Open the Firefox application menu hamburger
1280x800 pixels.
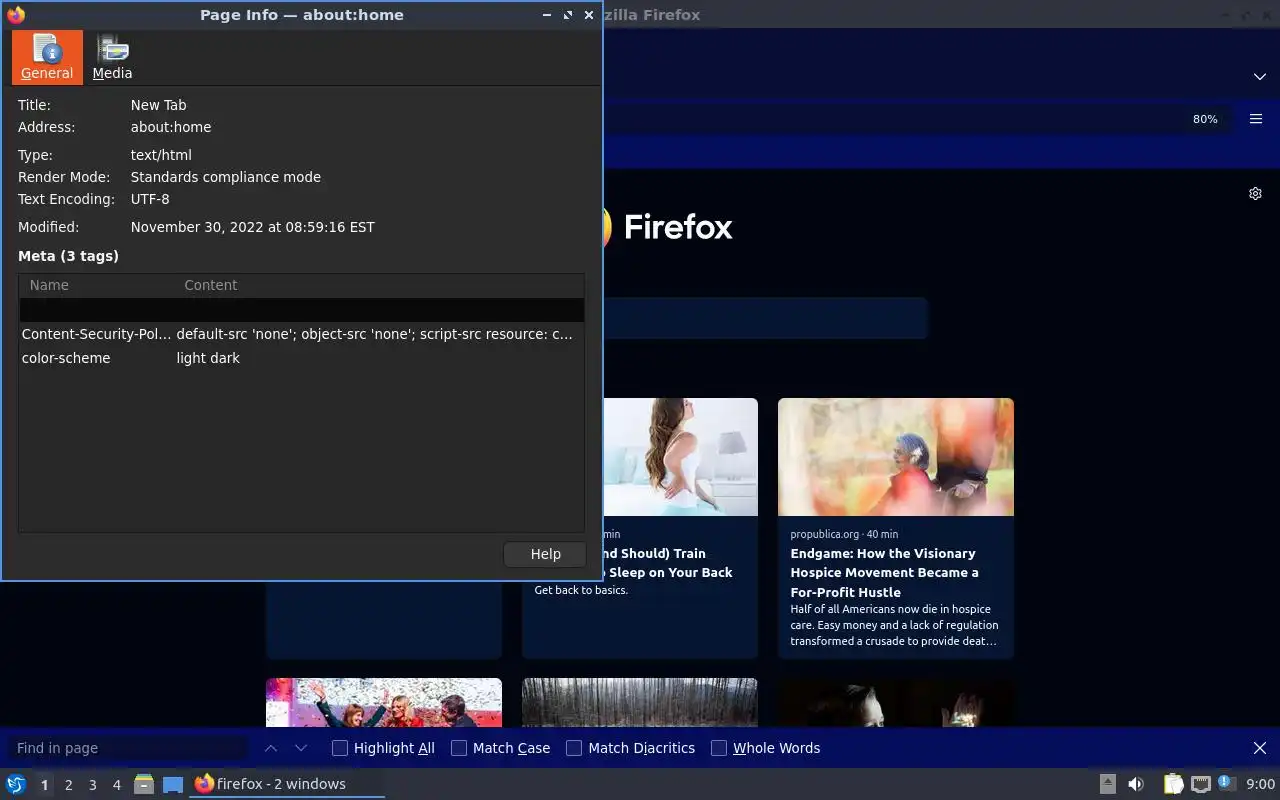click(x=1256, y=119)
